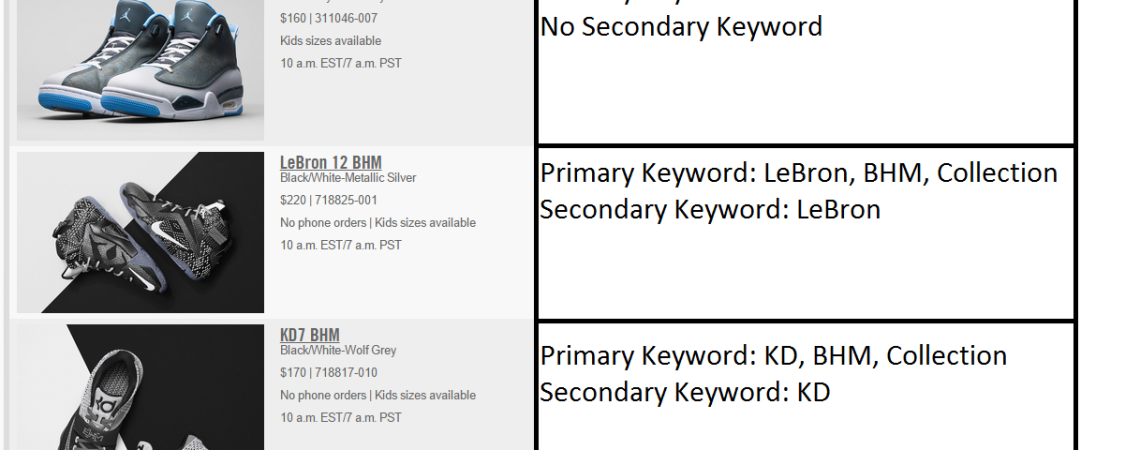This screenshot has height=450, width=1140.
Task: Click 'Primary Keyword: KD, BHM, Collection' text
Action: (773, 356)
